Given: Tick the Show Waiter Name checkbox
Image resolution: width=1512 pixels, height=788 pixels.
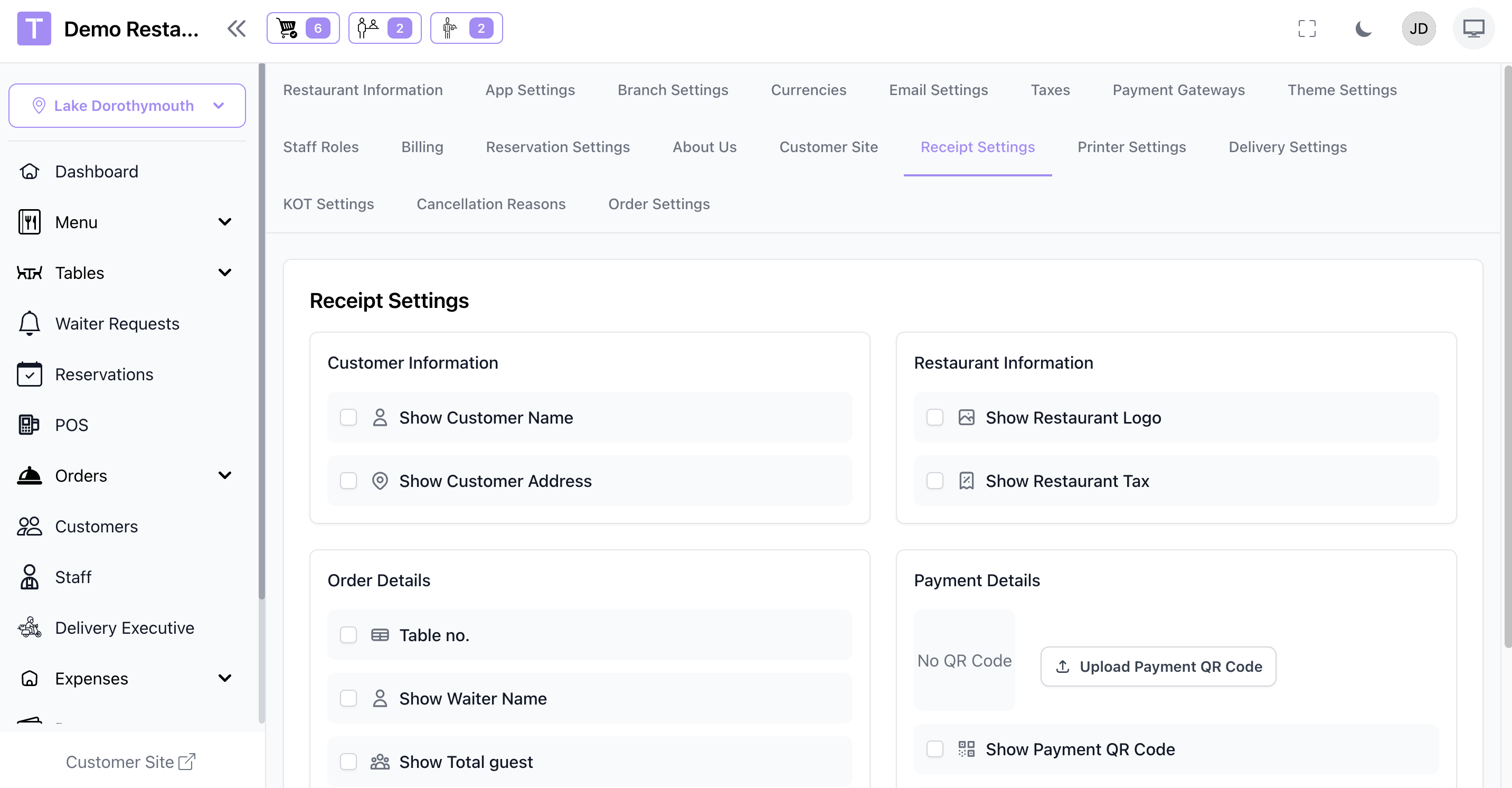Looking at the screenshot, I should (348, 698).
